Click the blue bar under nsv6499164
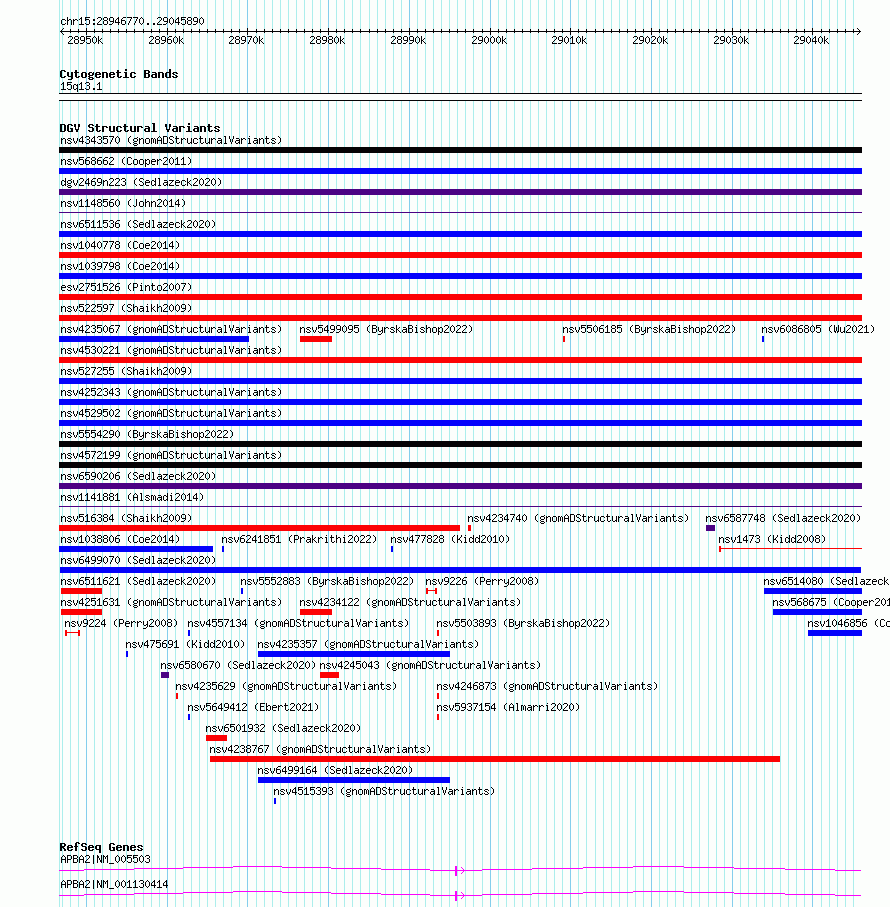Image resolution: width=890 pixels, height=907 pixels. pos(354,780)
